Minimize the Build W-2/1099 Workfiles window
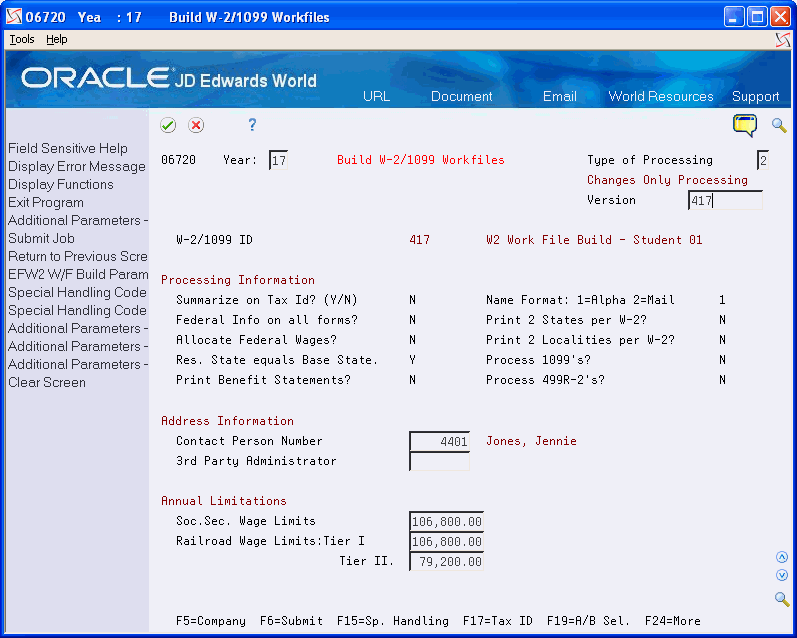797x638 pixels. pos(733,17)
